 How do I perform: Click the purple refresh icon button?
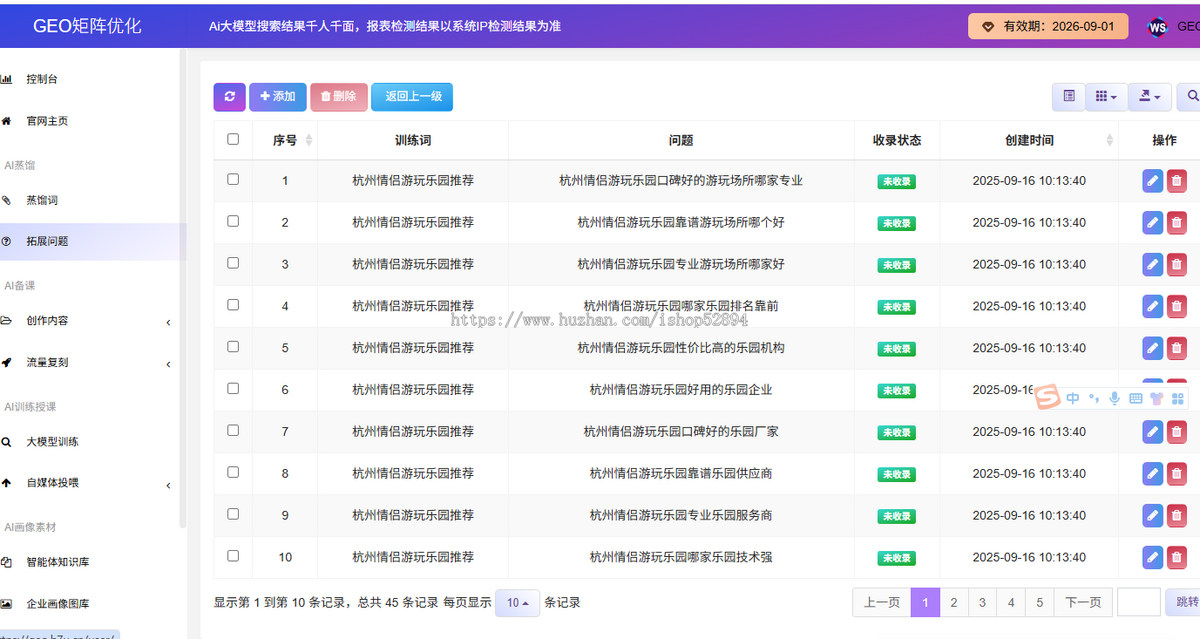point(229,96)
